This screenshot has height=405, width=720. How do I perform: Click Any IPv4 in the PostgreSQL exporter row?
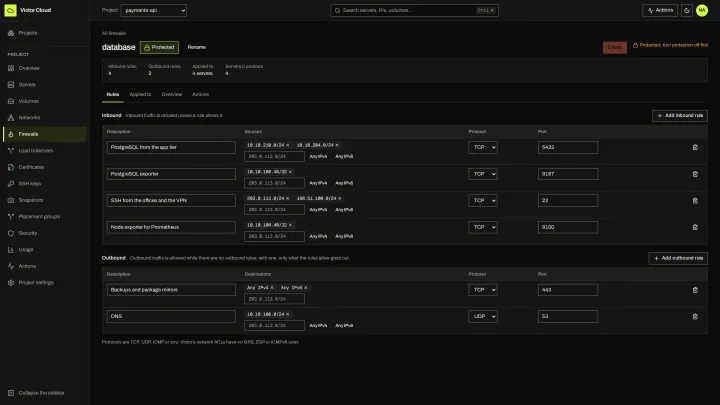point(318,183)
